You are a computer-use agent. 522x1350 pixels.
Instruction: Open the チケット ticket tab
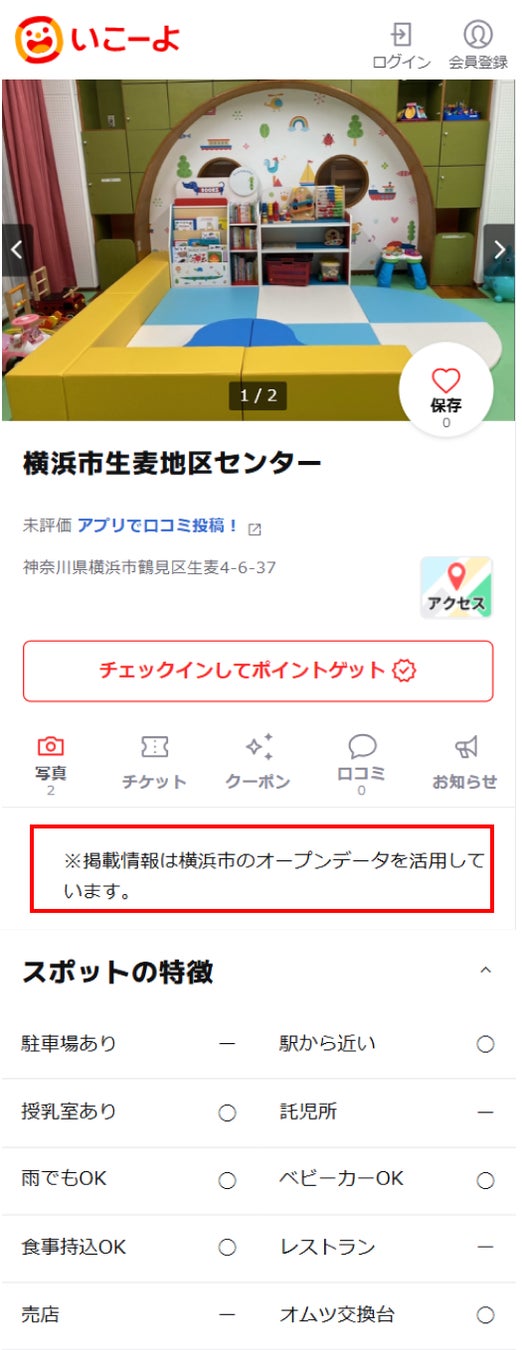pos(154,763)
